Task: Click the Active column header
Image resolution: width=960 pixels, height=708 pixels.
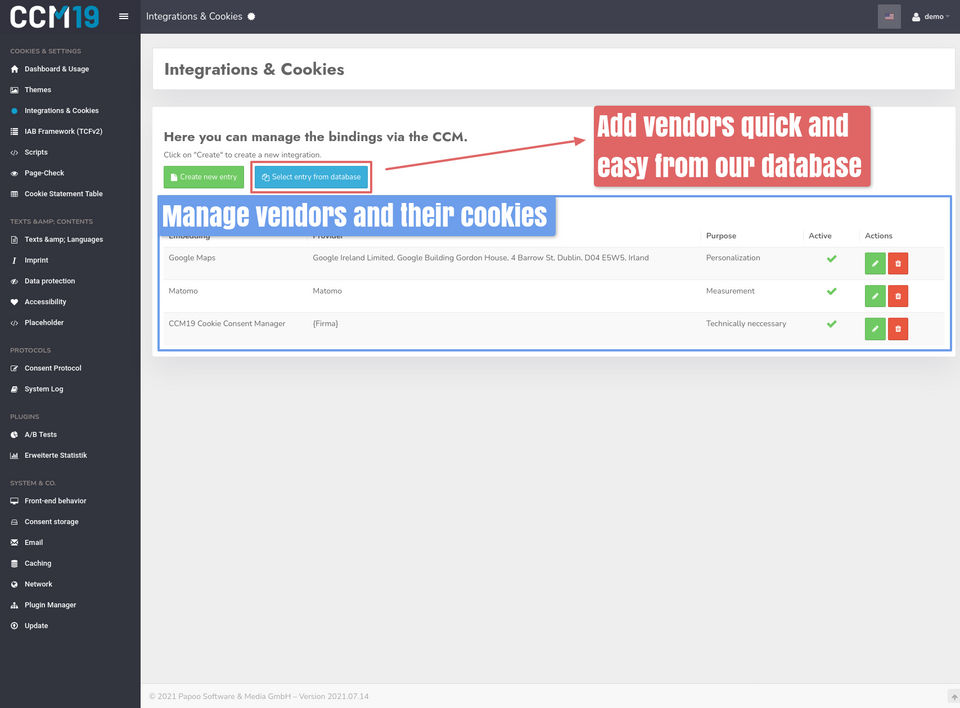Action: point(820,236)
